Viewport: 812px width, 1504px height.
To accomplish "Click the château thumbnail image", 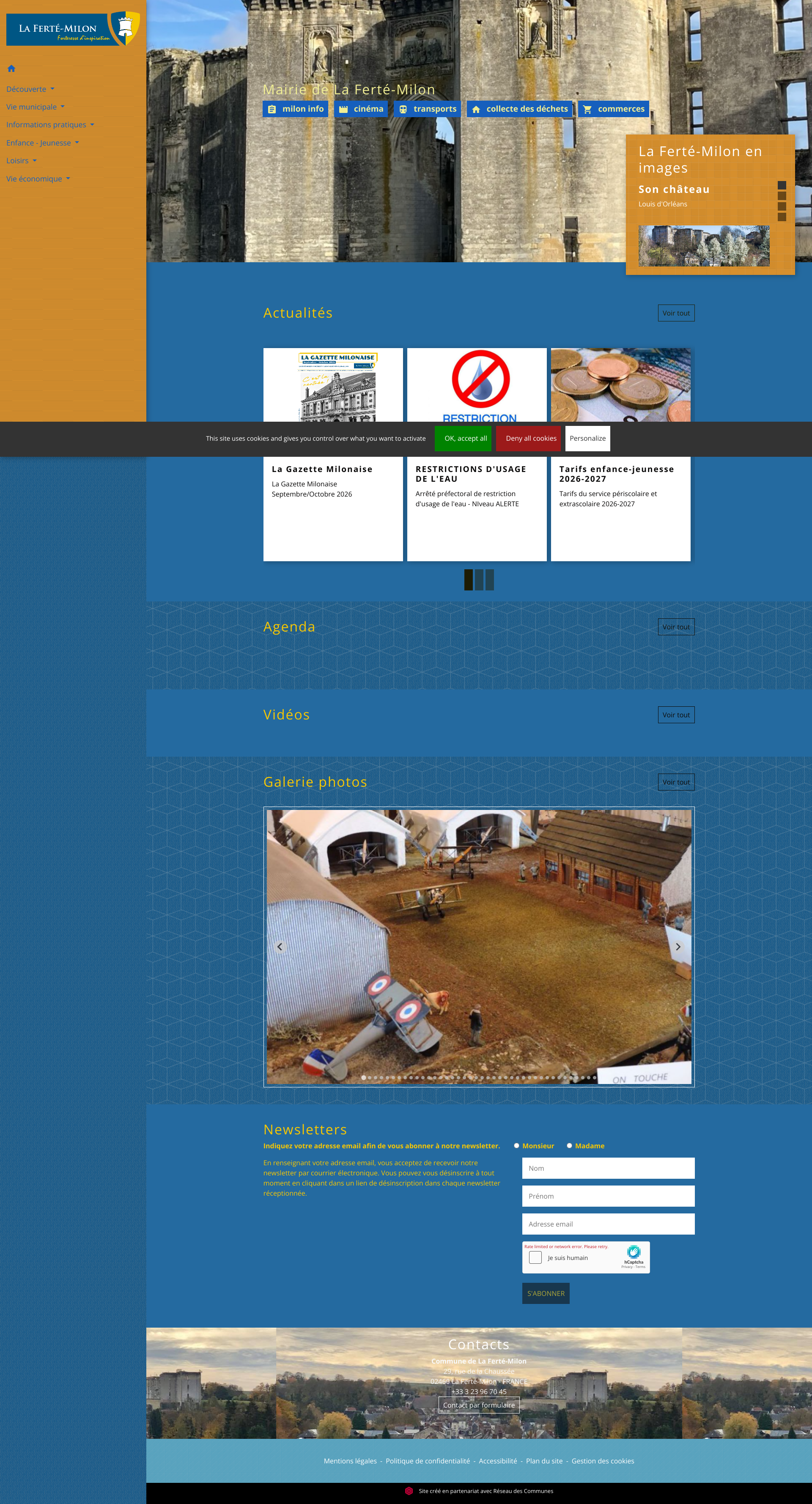I will (703, 246).
